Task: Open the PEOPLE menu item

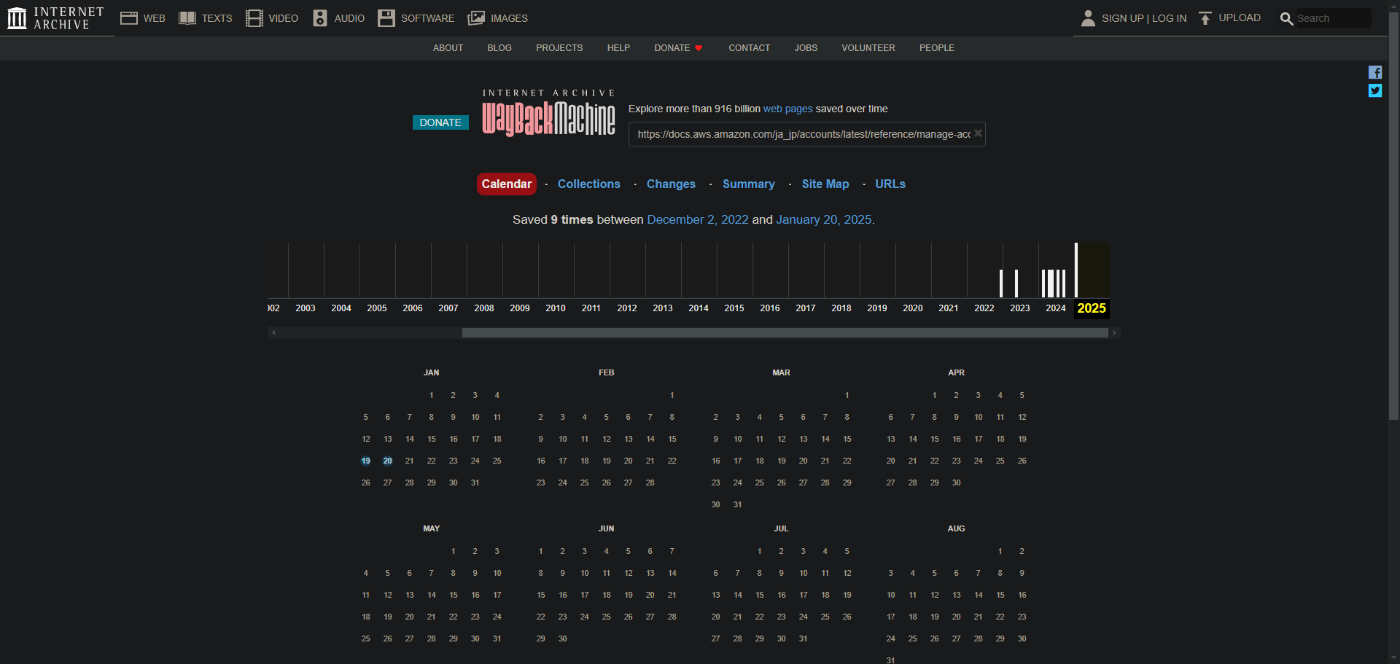Action: [937, 48]
